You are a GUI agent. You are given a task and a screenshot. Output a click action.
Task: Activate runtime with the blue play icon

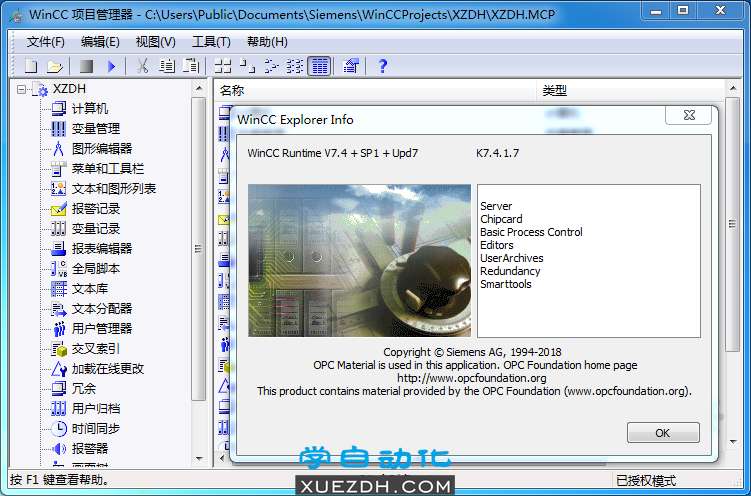[112, 66]
